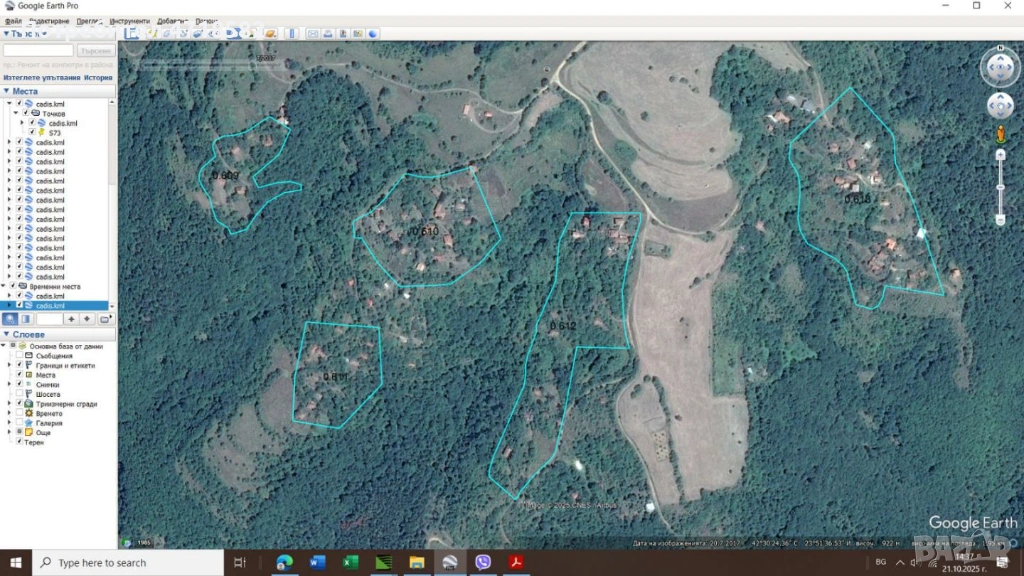
Task: Expand the Граници и етикети layer
Action: coord(10,366)
